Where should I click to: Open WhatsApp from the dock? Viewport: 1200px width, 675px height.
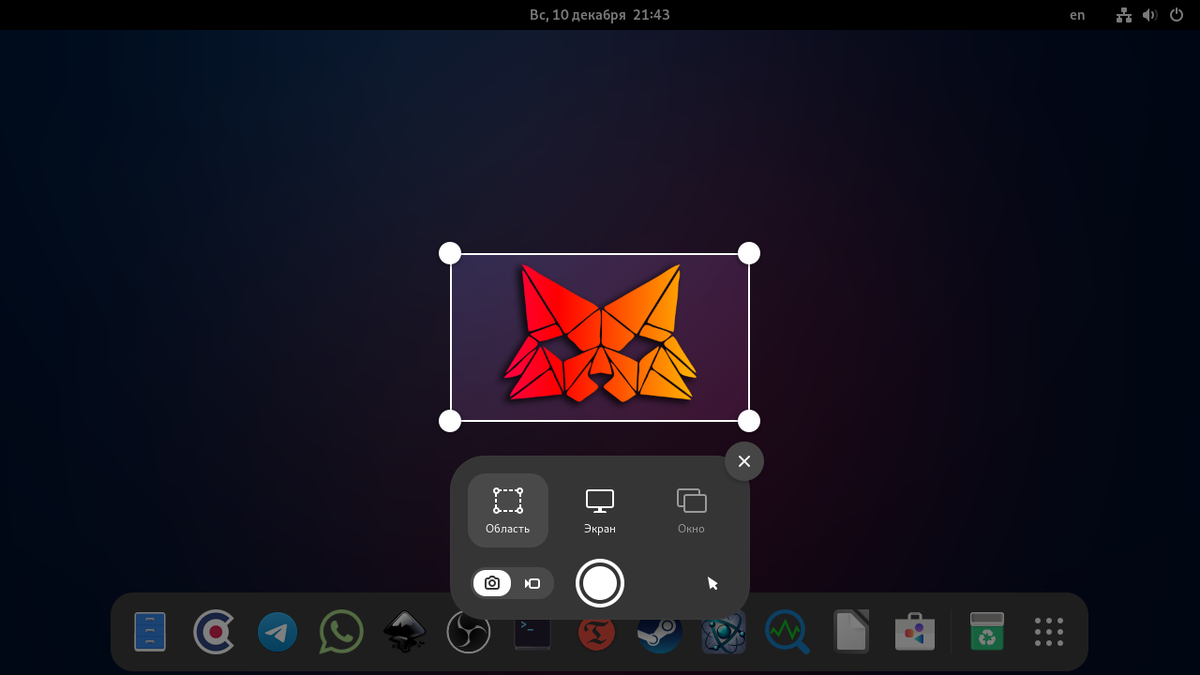click(341, 632)
